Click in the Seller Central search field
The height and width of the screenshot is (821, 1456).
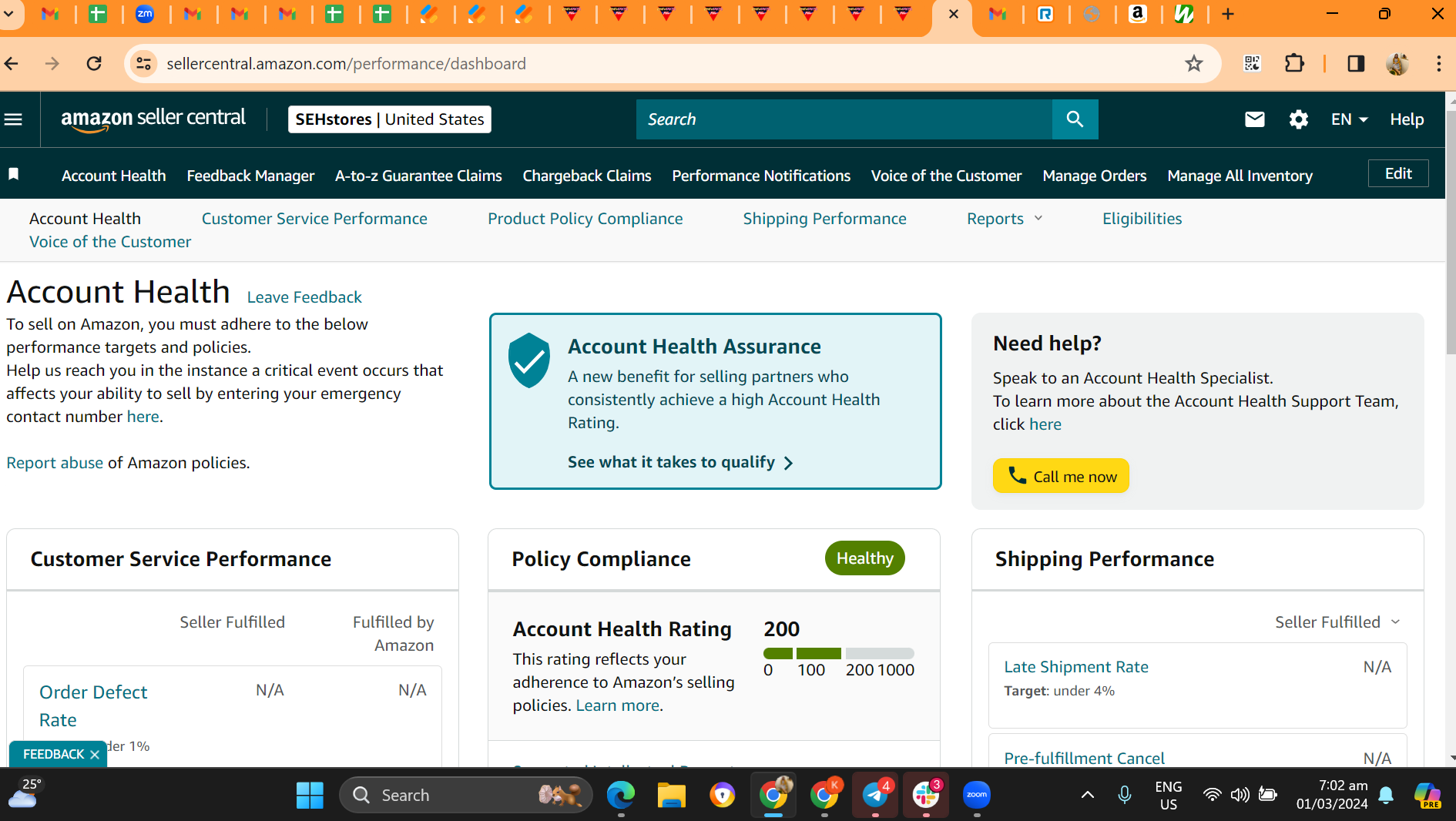pos(844,119)
